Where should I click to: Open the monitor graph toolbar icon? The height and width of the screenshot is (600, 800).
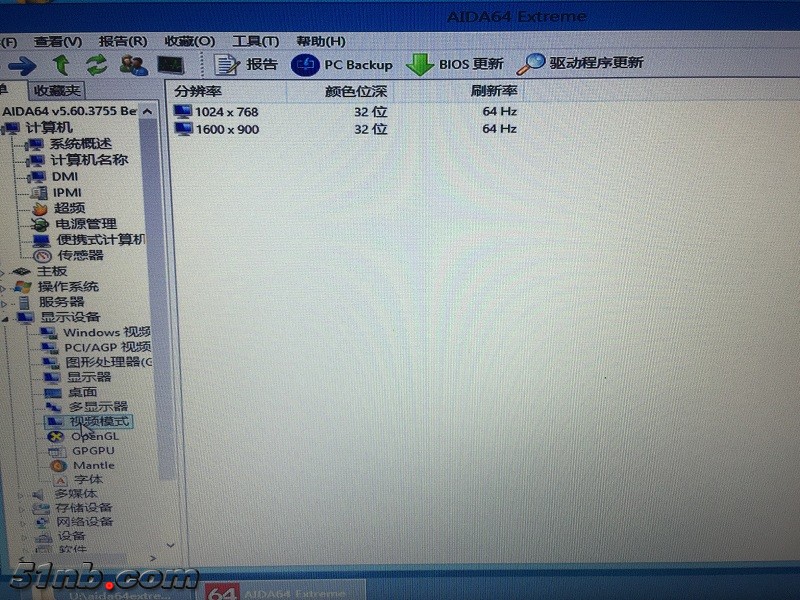pyautogui.click(x=170, y=65)
